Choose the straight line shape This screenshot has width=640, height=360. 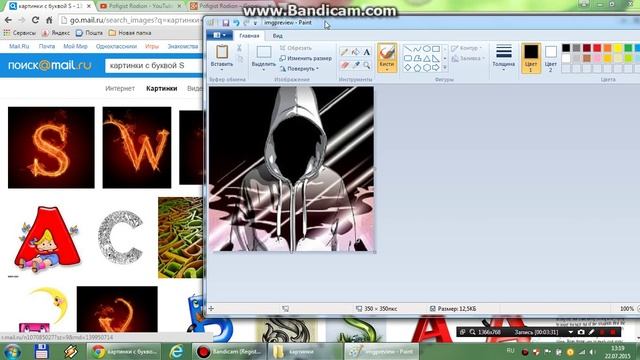click(407, 49)
